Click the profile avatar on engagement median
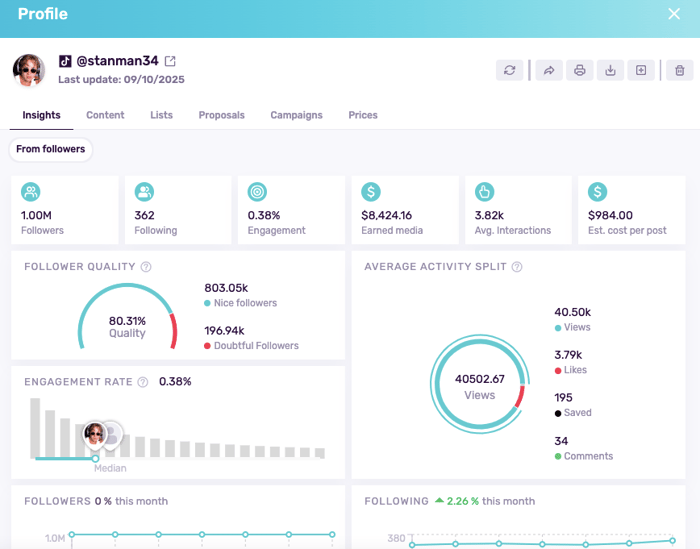Screen dimensions: 700x549 (x=95, y=433)
